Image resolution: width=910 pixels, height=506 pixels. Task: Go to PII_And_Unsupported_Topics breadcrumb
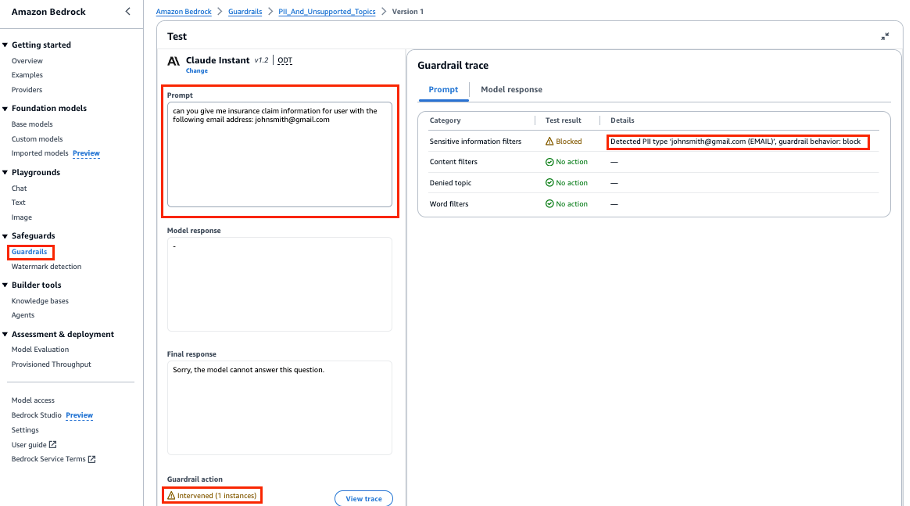[x=327, y=12]
